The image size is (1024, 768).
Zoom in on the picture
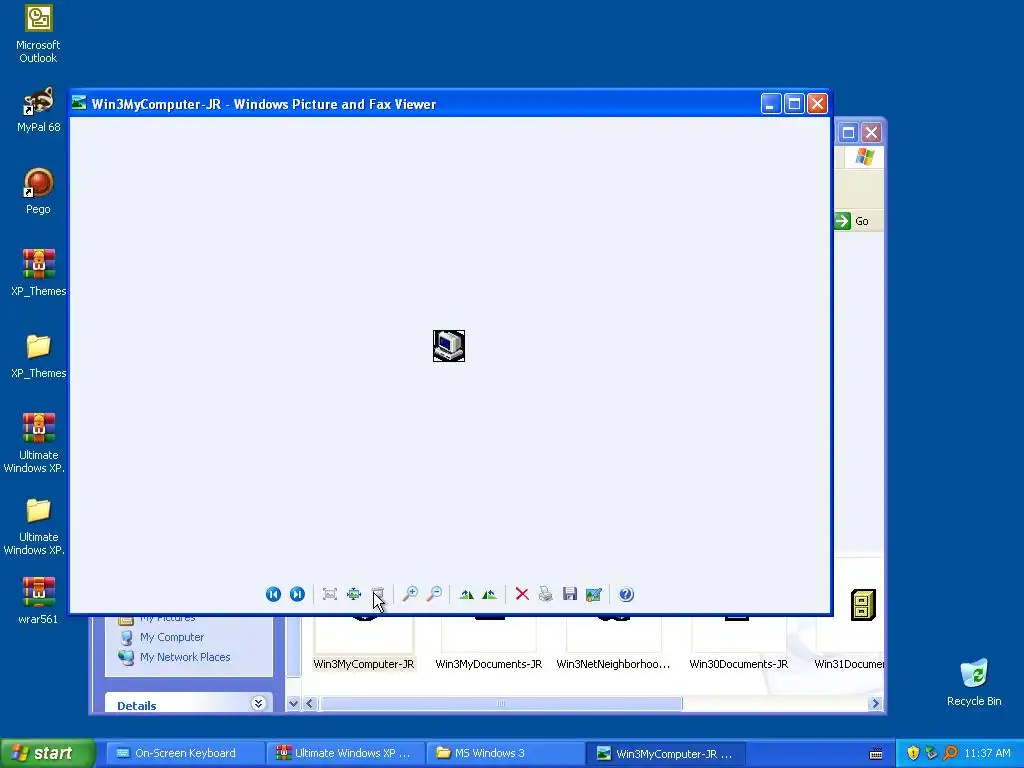[410, 594]
